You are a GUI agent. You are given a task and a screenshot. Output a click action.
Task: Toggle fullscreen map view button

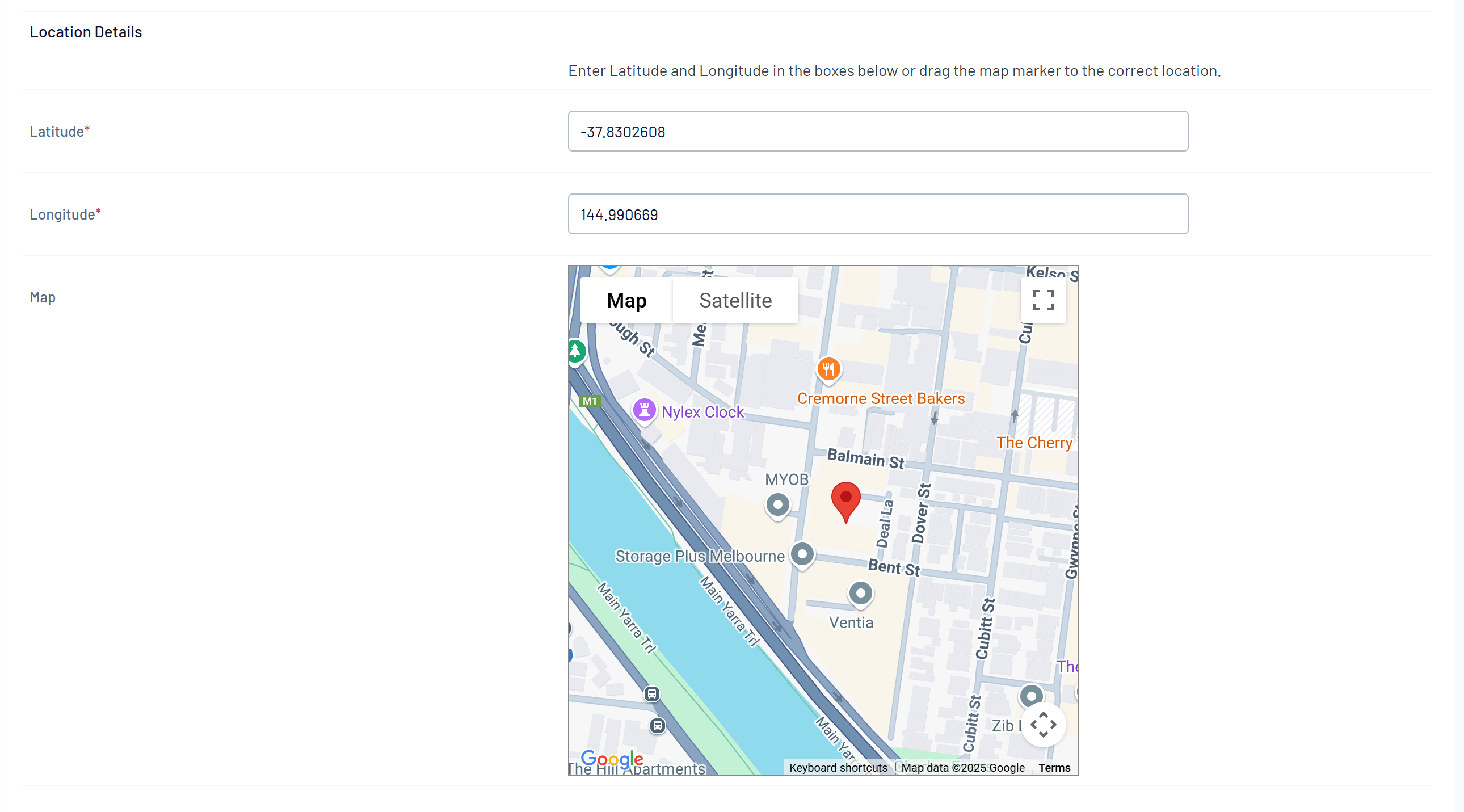[1043, 300]
